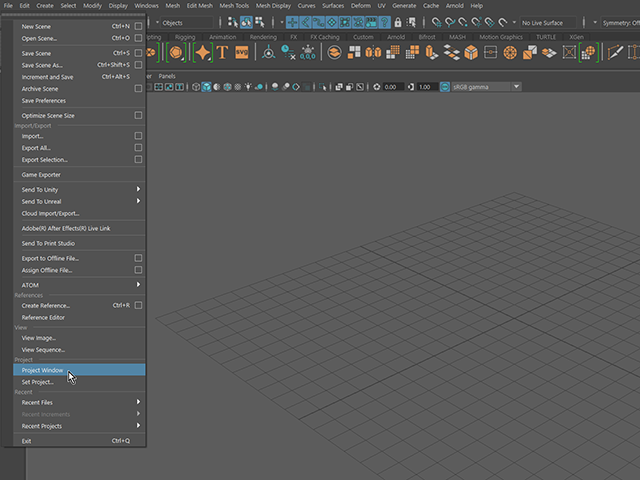The image size is (640, 480).
Task: Choose Set Project... from File menu
Action: pos(79,382)
